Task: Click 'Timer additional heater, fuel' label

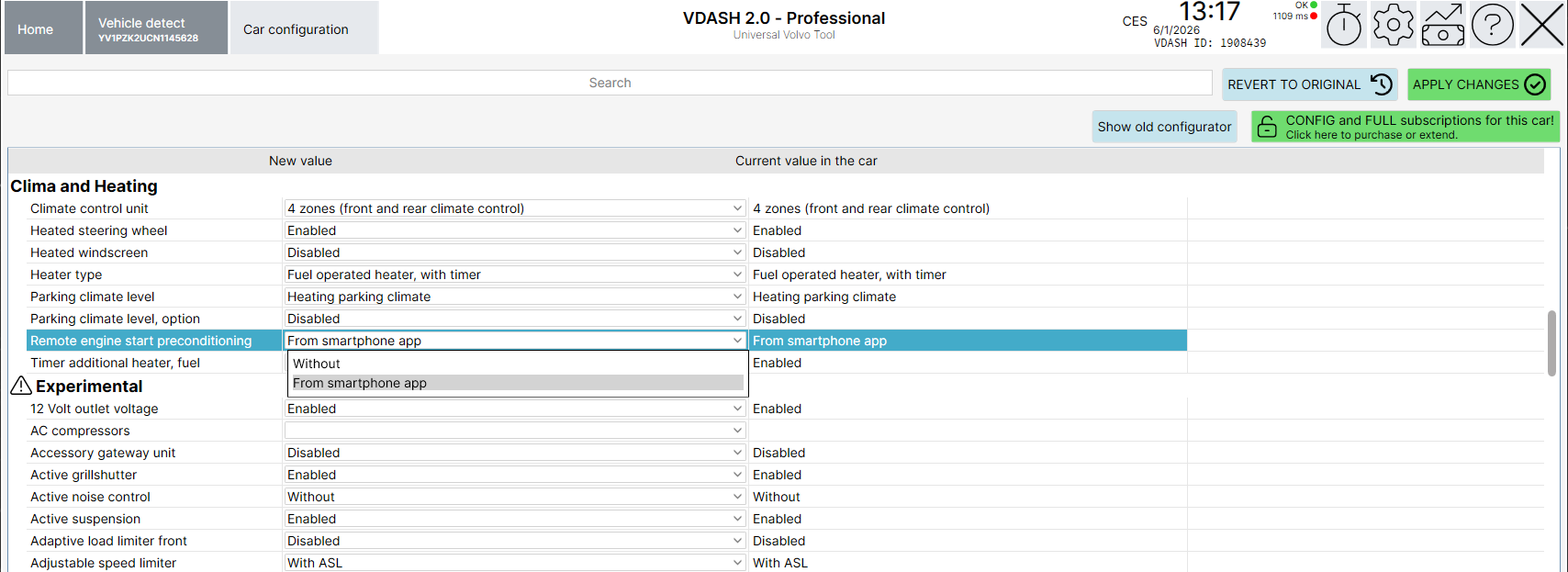Action: click(x=115, y=363)
